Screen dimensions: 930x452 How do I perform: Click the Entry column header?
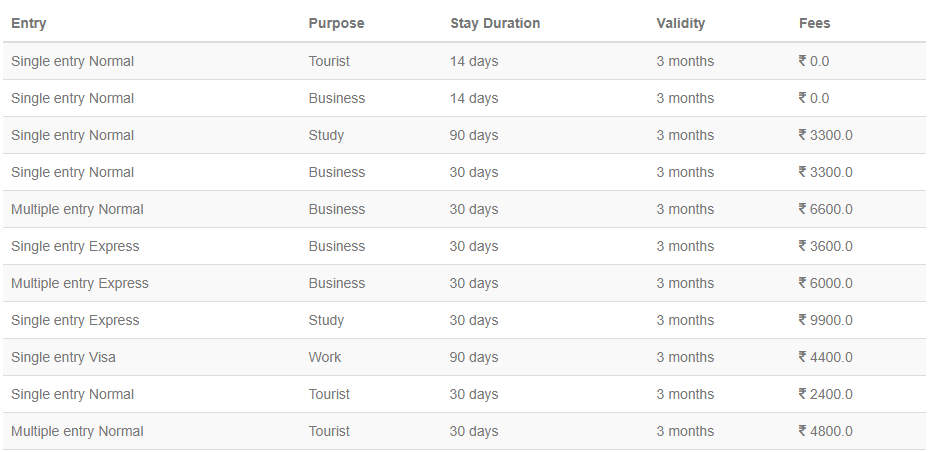point(28,23)
